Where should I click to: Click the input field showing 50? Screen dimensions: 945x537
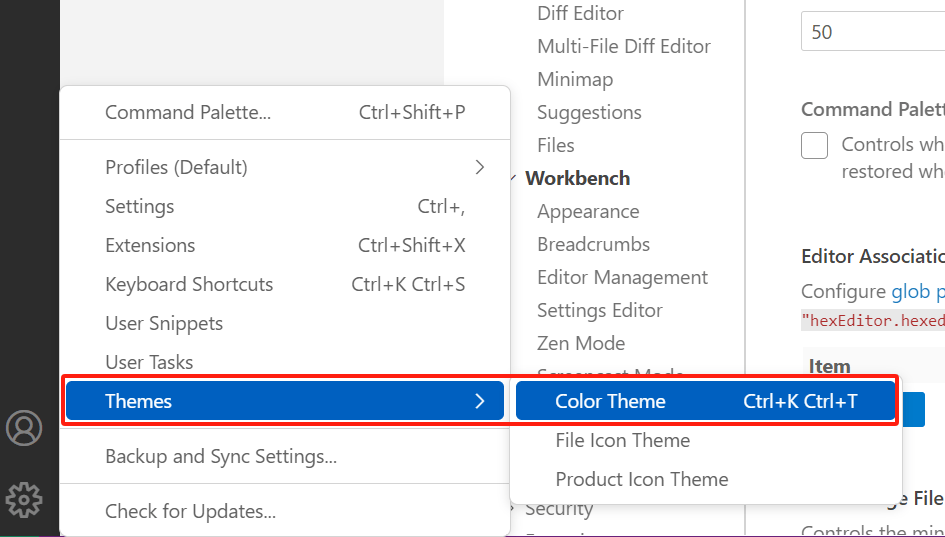click(873, 32)
